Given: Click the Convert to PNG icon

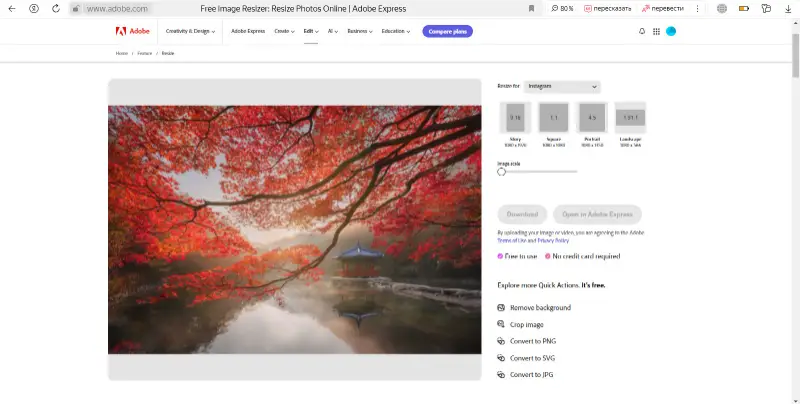Looking at the screenshot, I should [501, 341].
